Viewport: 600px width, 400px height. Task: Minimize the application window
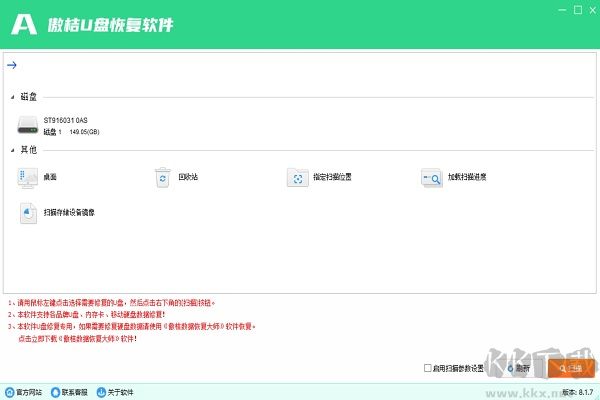[x=562, y=10]
